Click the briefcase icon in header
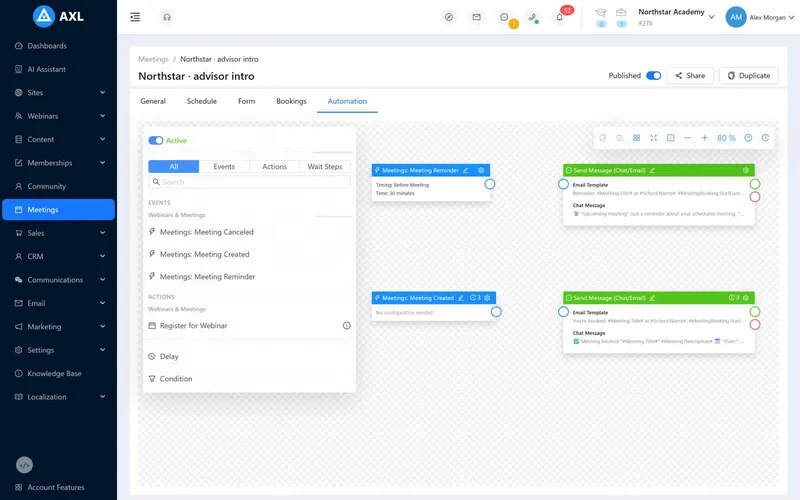 [x=621, y=13]
